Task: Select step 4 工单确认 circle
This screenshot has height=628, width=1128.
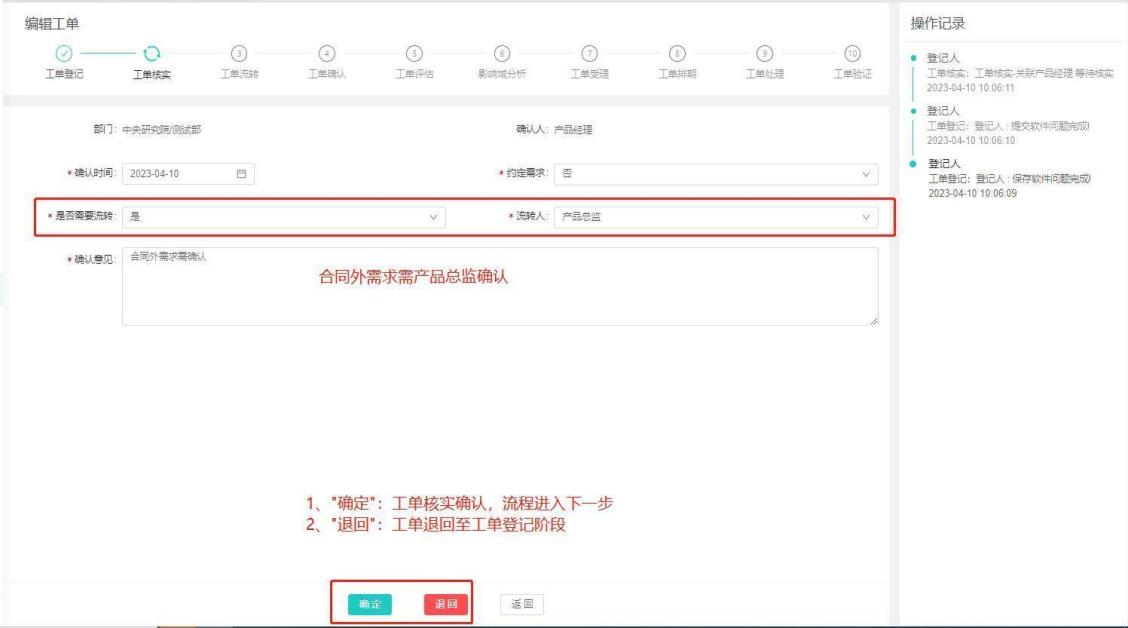Action: [x=326, y=53]
